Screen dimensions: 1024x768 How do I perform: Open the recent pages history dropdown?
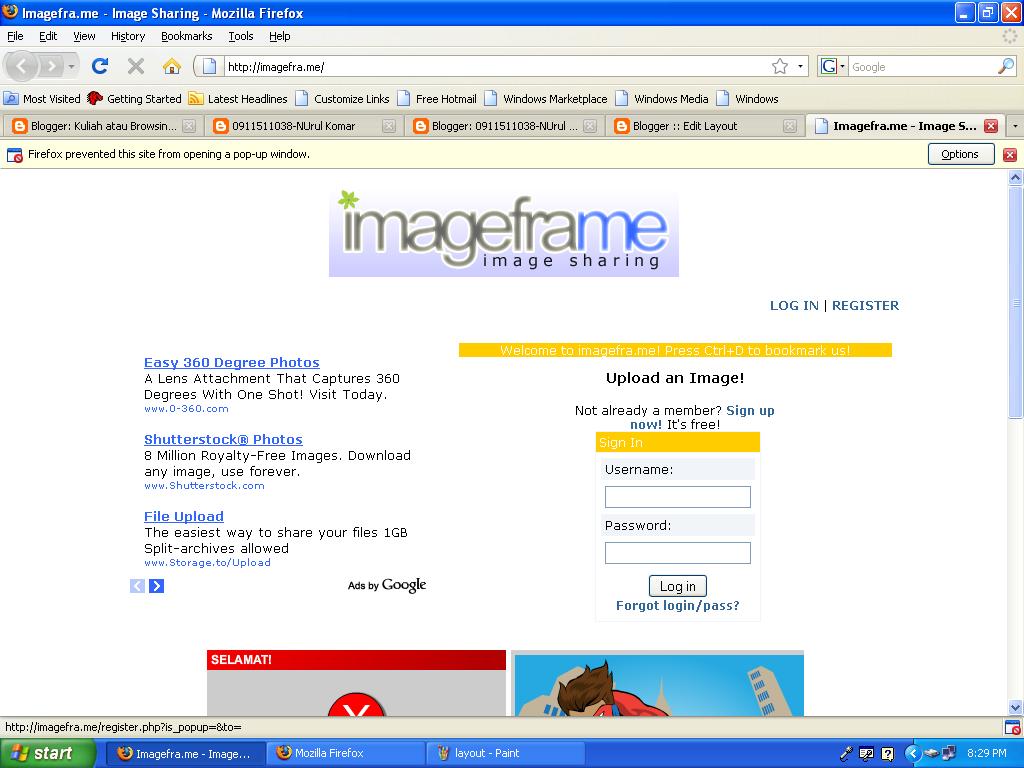pyautogui.click(x=71, y=66)
